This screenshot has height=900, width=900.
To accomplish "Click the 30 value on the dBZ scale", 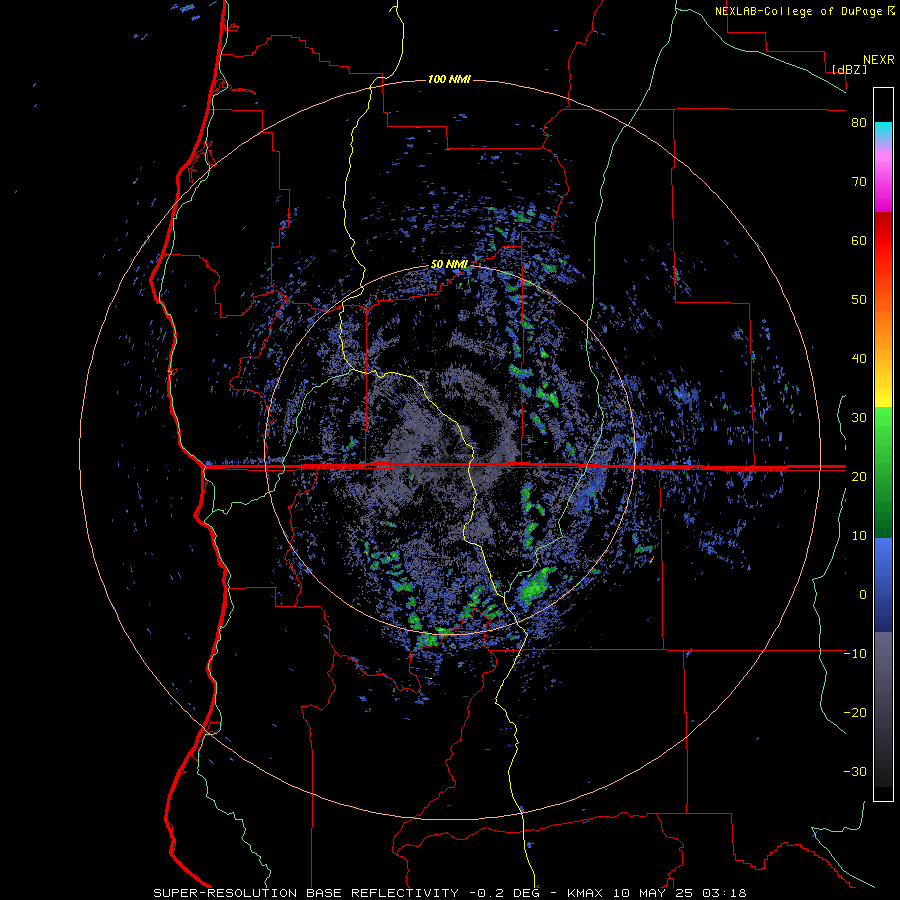I will tap(859, 418).
